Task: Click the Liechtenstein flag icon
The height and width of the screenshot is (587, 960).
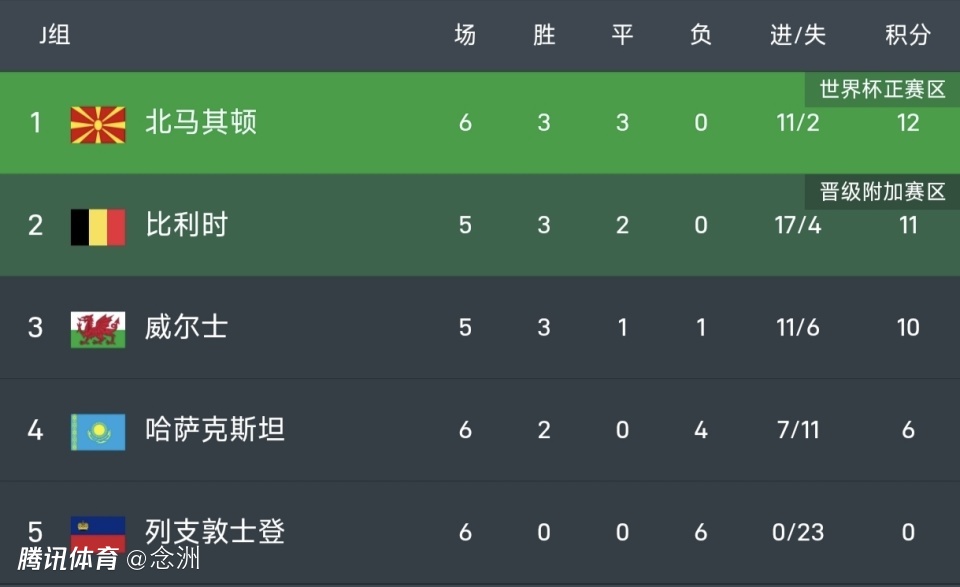Action: [98, 532]
